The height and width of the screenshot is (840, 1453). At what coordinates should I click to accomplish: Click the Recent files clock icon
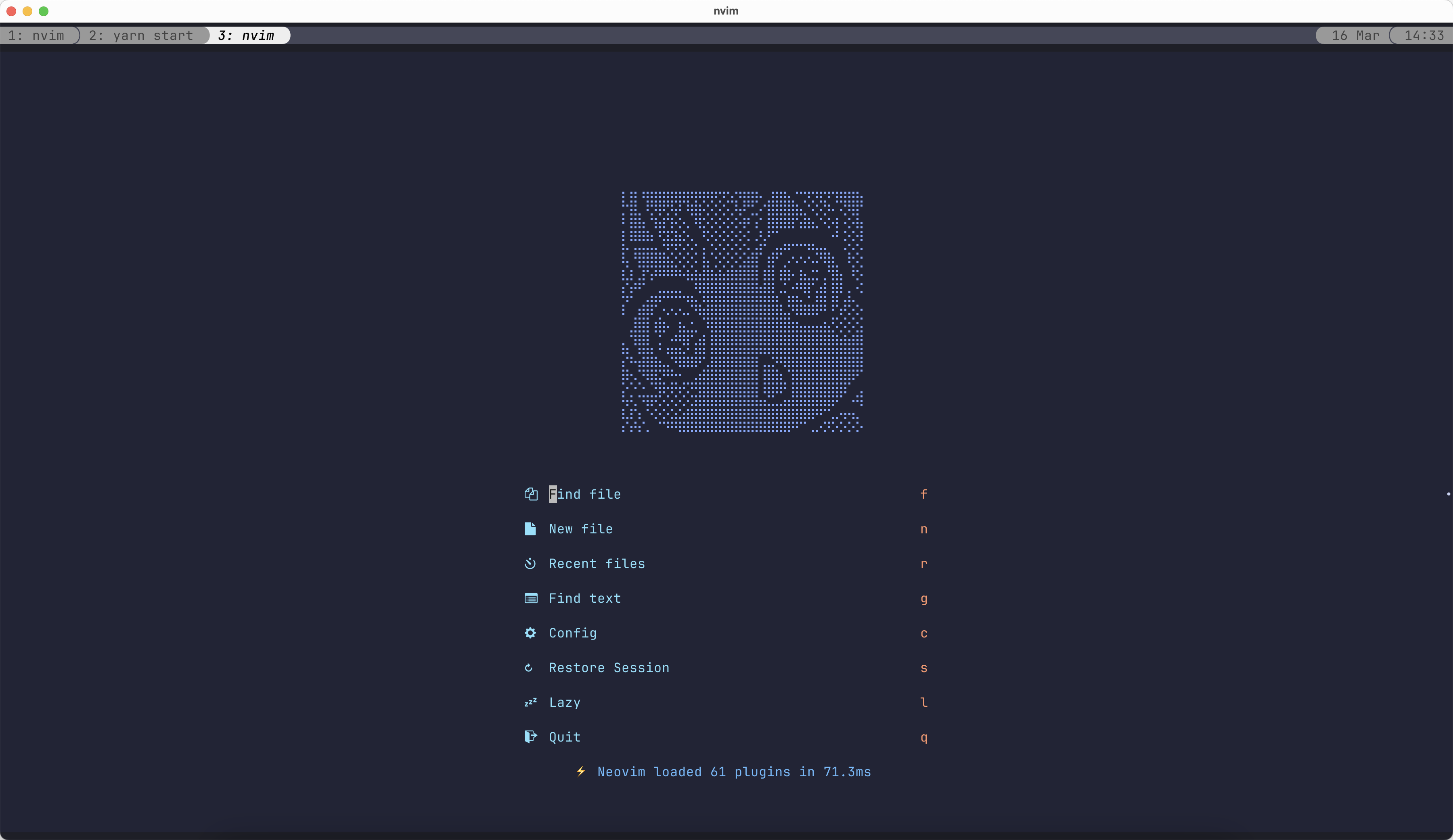pyautogui.click(x=530, y=563)
